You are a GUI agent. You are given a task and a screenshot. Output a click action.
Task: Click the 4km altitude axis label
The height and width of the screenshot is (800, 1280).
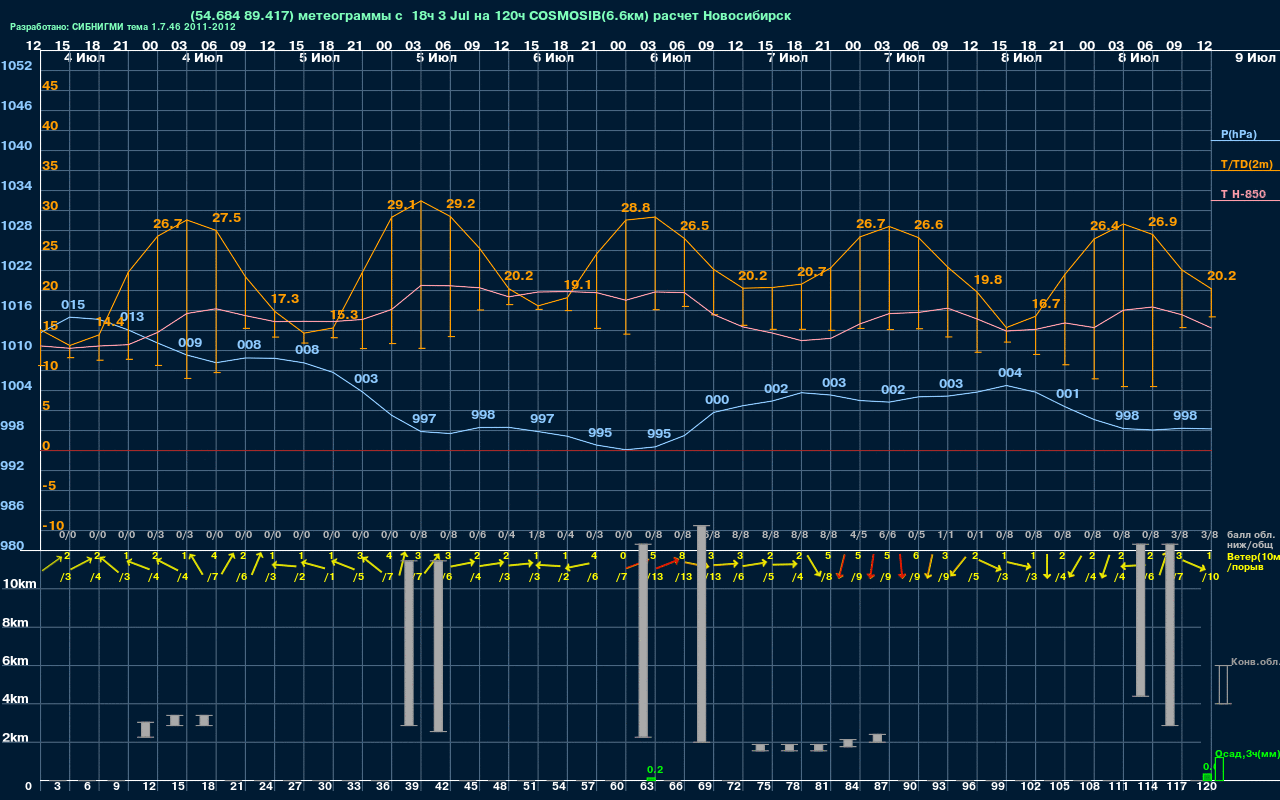(16, 700)
